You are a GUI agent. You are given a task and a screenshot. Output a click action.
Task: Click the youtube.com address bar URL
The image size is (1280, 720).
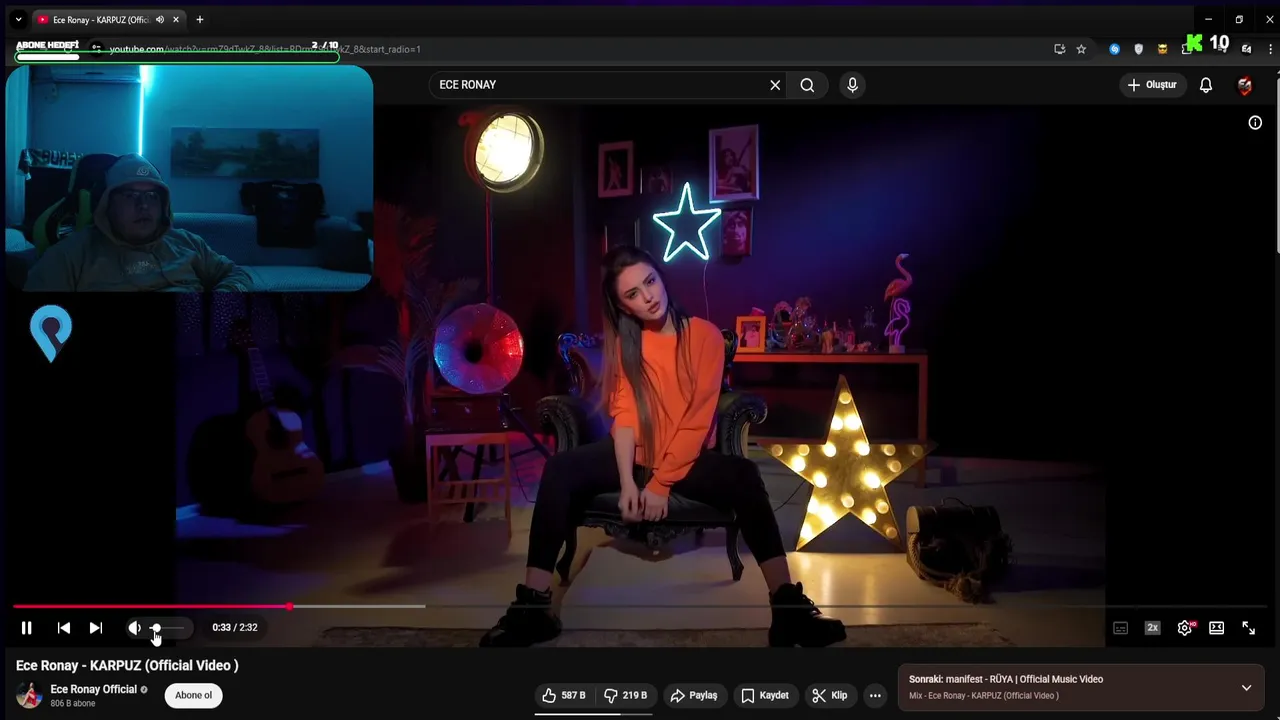[x=265, y=49]
